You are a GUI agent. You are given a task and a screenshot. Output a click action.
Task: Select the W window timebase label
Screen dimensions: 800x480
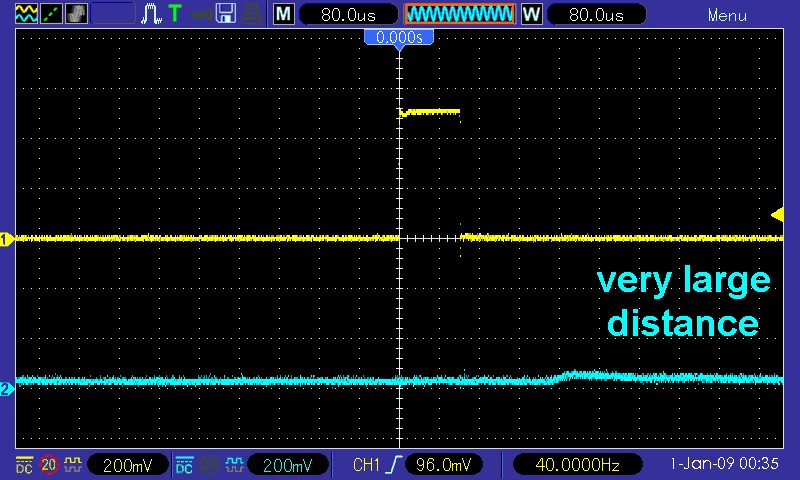530,14
